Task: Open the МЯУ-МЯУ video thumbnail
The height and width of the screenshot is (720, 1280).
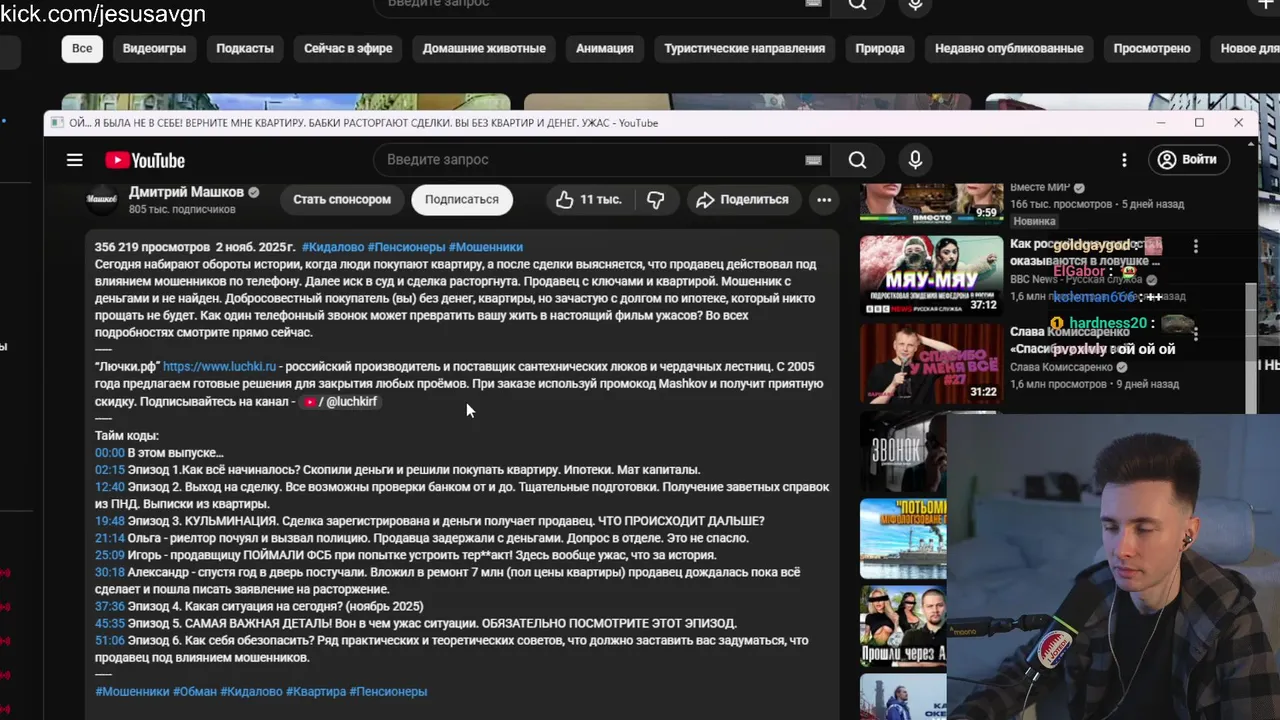Action: click(x=931, y=275)
